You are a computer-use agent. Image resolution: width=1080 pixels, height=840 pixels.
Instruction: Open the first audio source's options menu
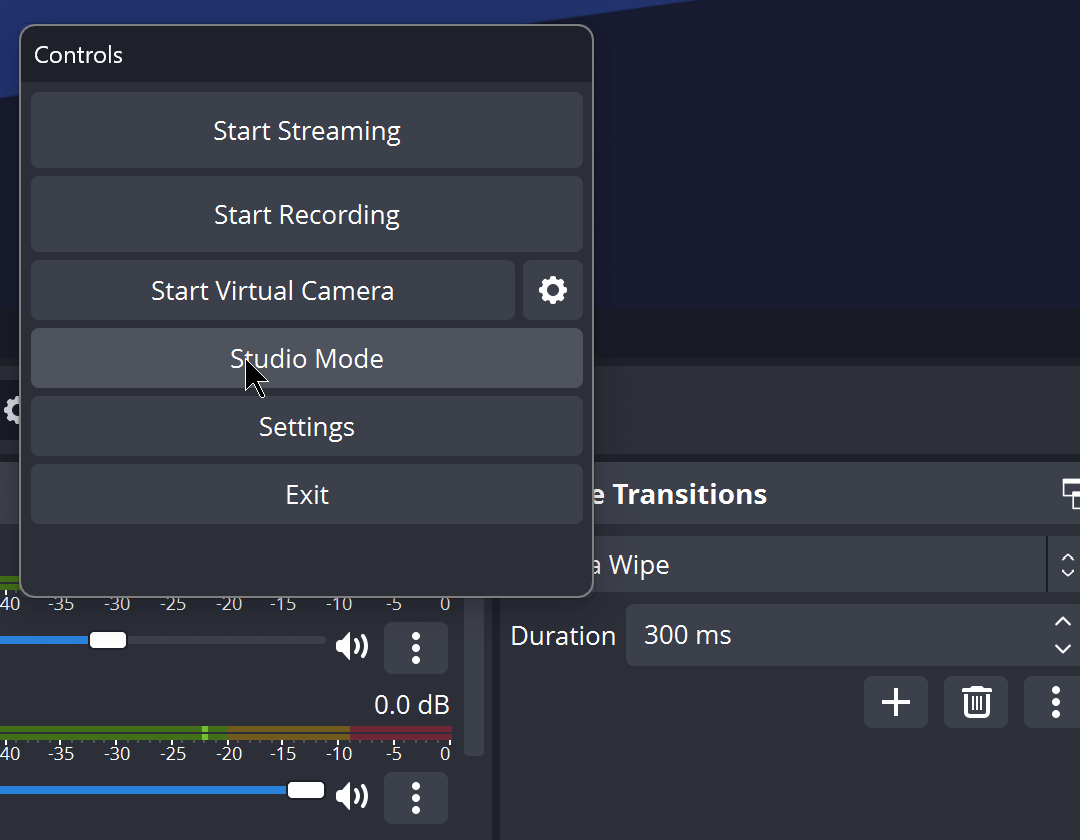[x=416, y=647]
